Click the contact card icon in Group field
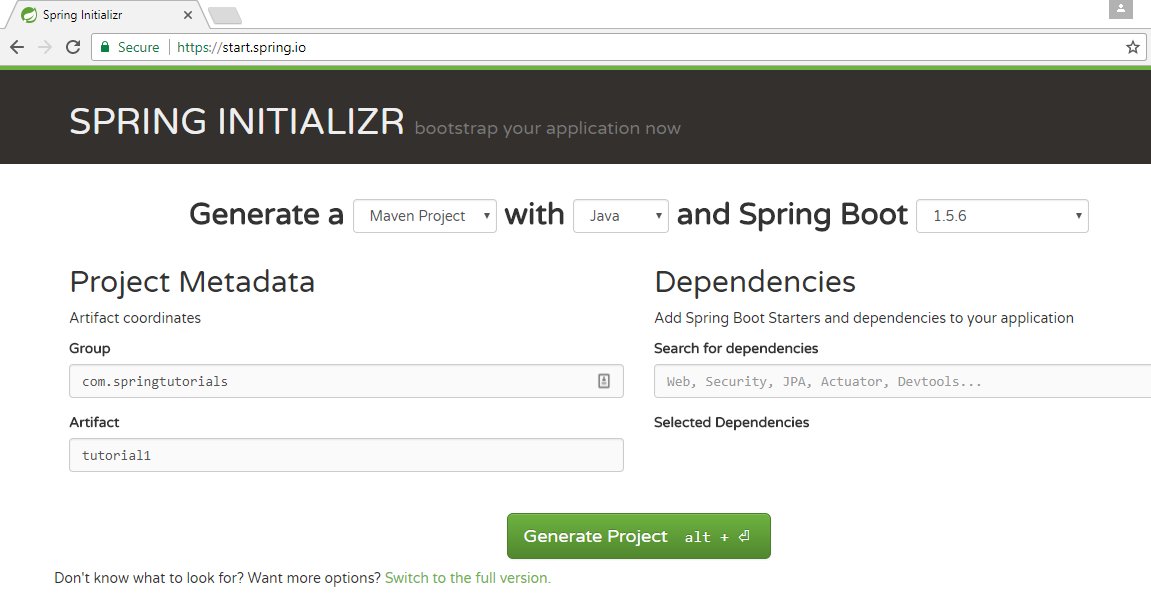Screen dimensions: 1151x602 [603, 381]
